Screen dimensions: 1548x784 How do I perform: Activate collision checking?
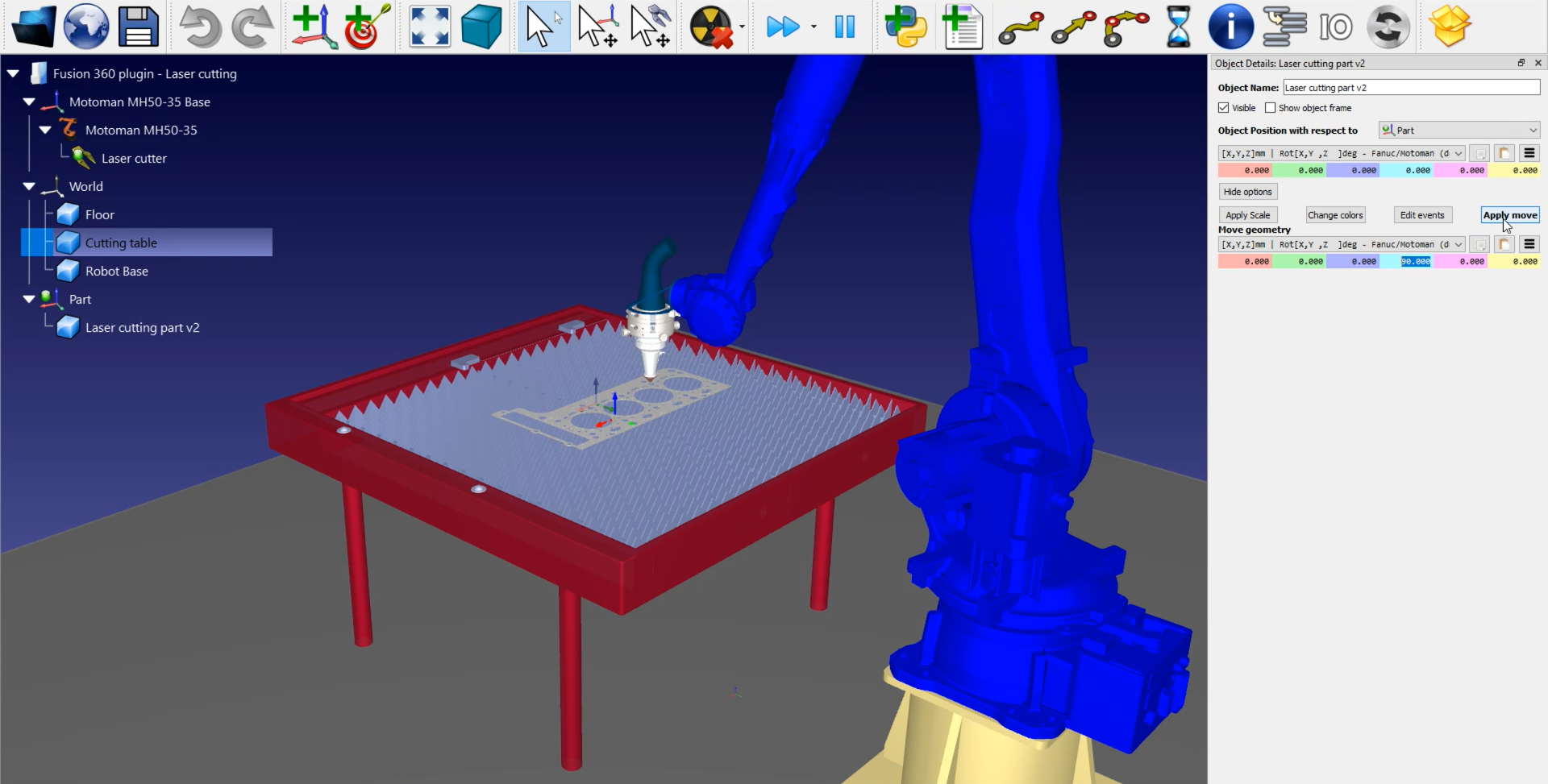pos(710,27)
